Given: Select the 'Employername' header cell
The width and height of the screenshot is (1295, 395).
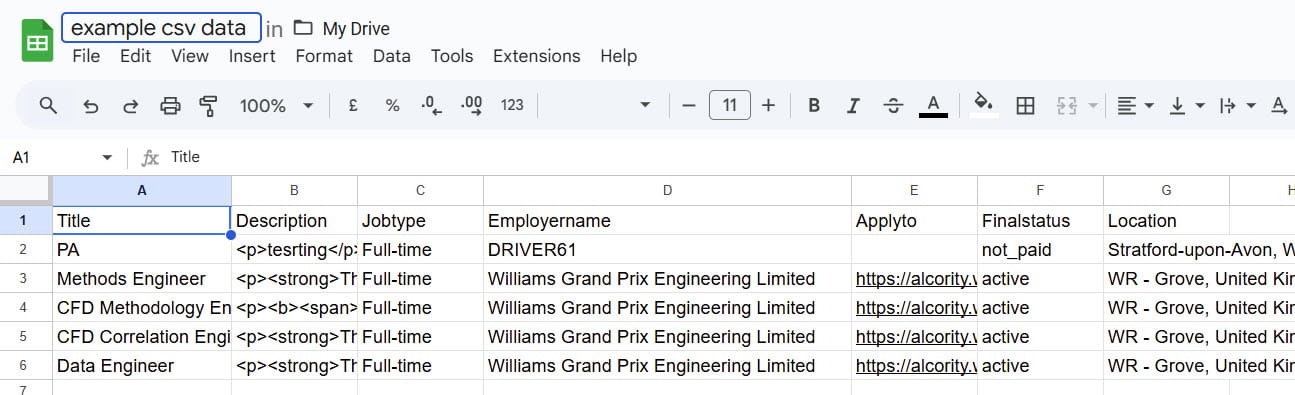Looking at the screenshot, I should pos(667,221).
